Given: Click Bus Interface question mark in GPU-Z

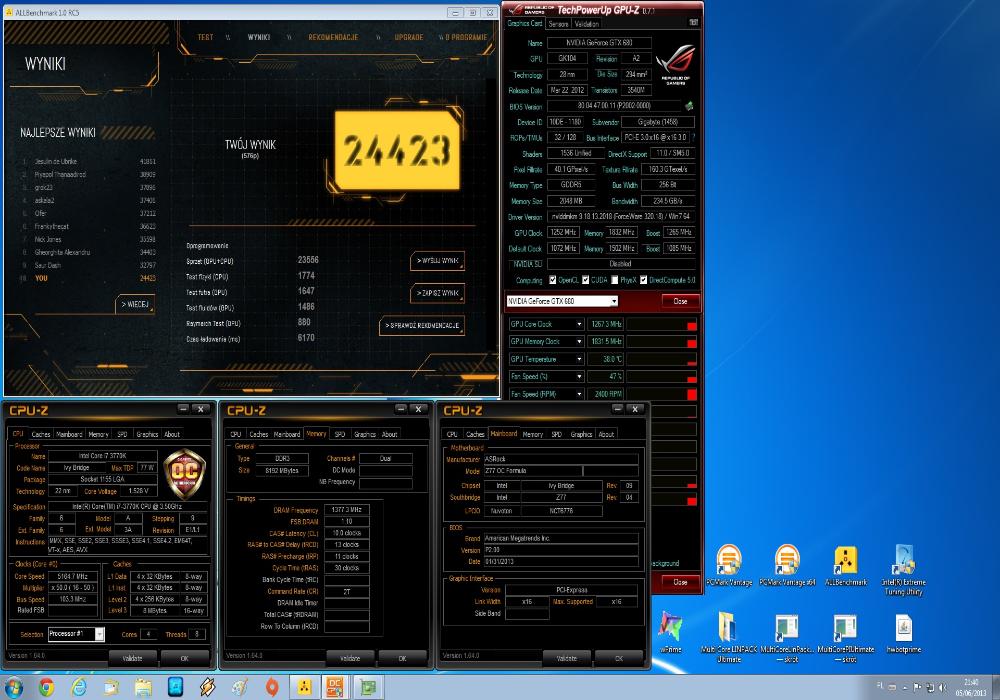Looking at the screenshot, I should (694, 137).
